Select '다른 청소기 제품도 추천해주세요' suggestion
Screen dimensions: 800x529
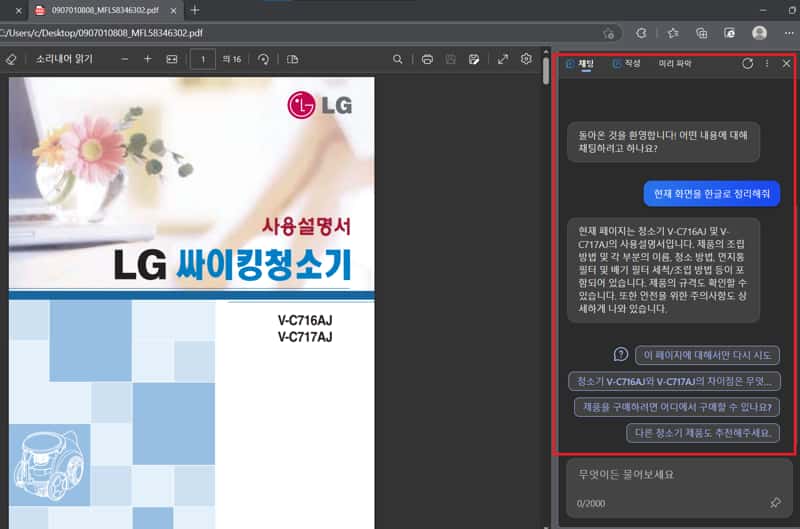pos(703,433)
